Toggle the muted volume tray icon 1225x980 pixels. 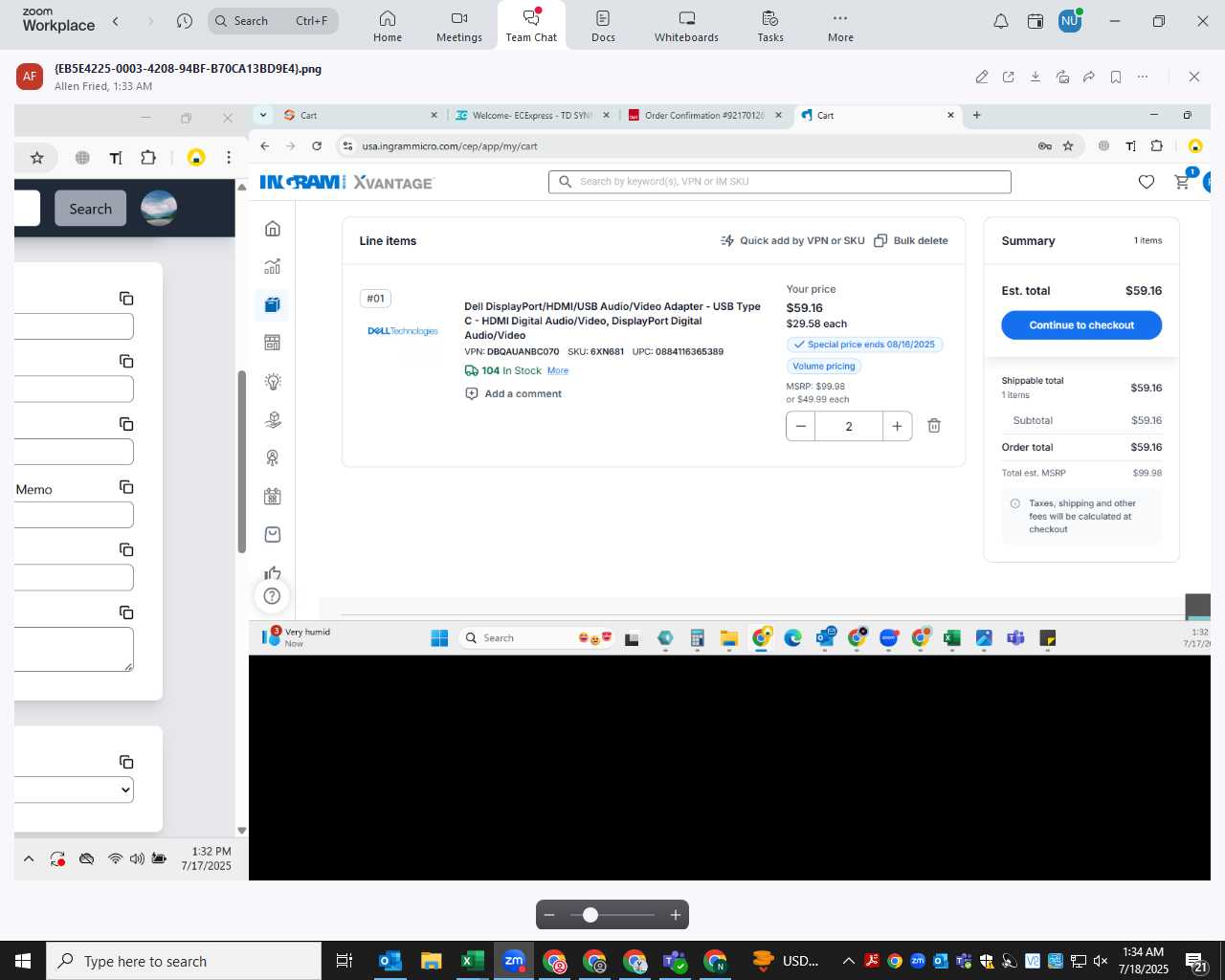1101,961
